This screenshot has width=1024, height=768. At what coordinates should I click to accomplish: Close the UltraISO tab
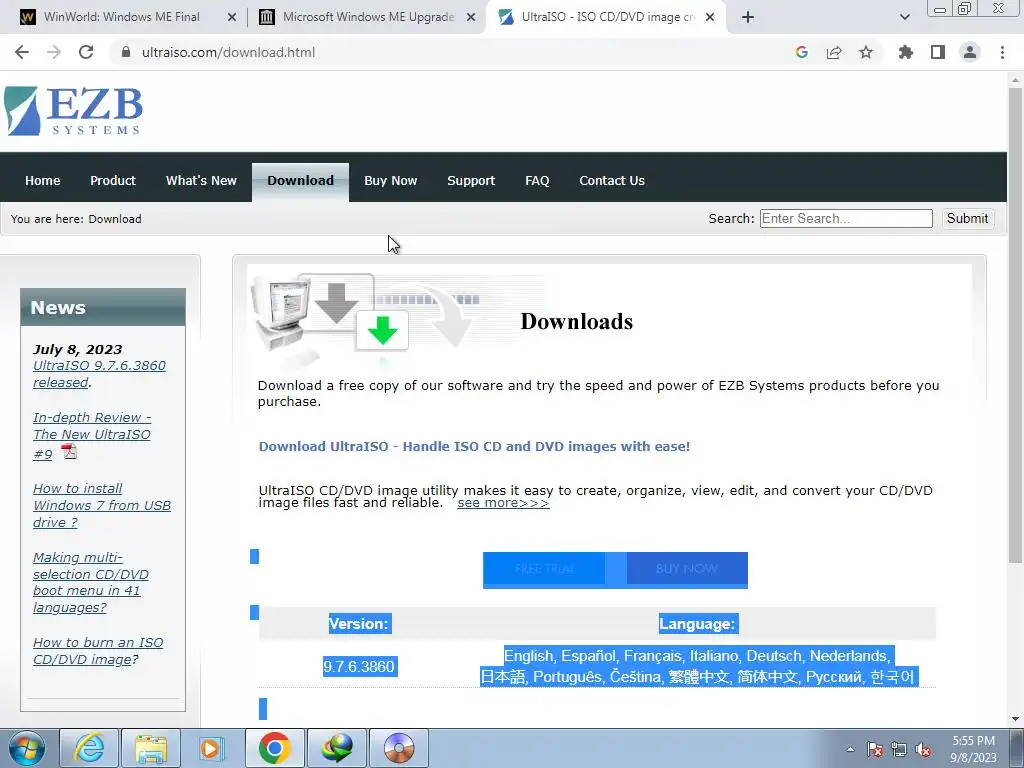710,18
